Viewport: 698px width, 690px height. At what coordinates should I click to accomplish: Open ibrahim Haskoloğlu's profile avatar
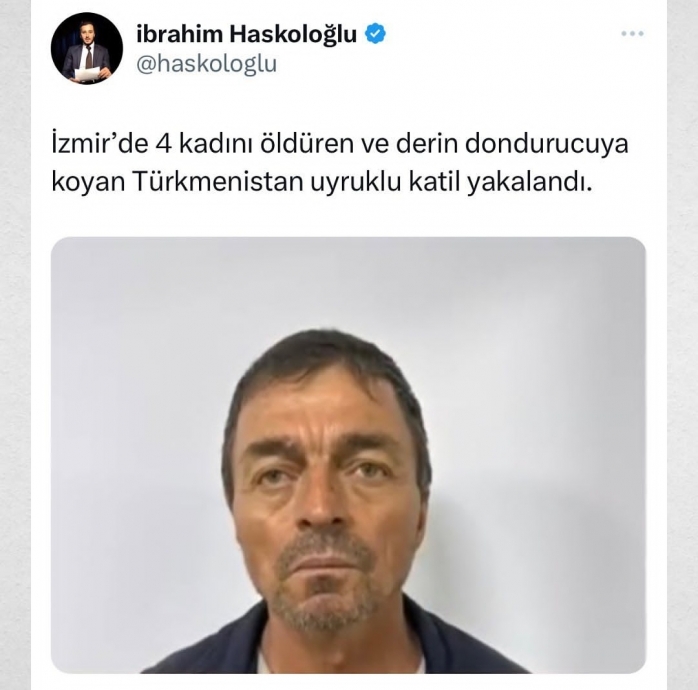[87, 49]
